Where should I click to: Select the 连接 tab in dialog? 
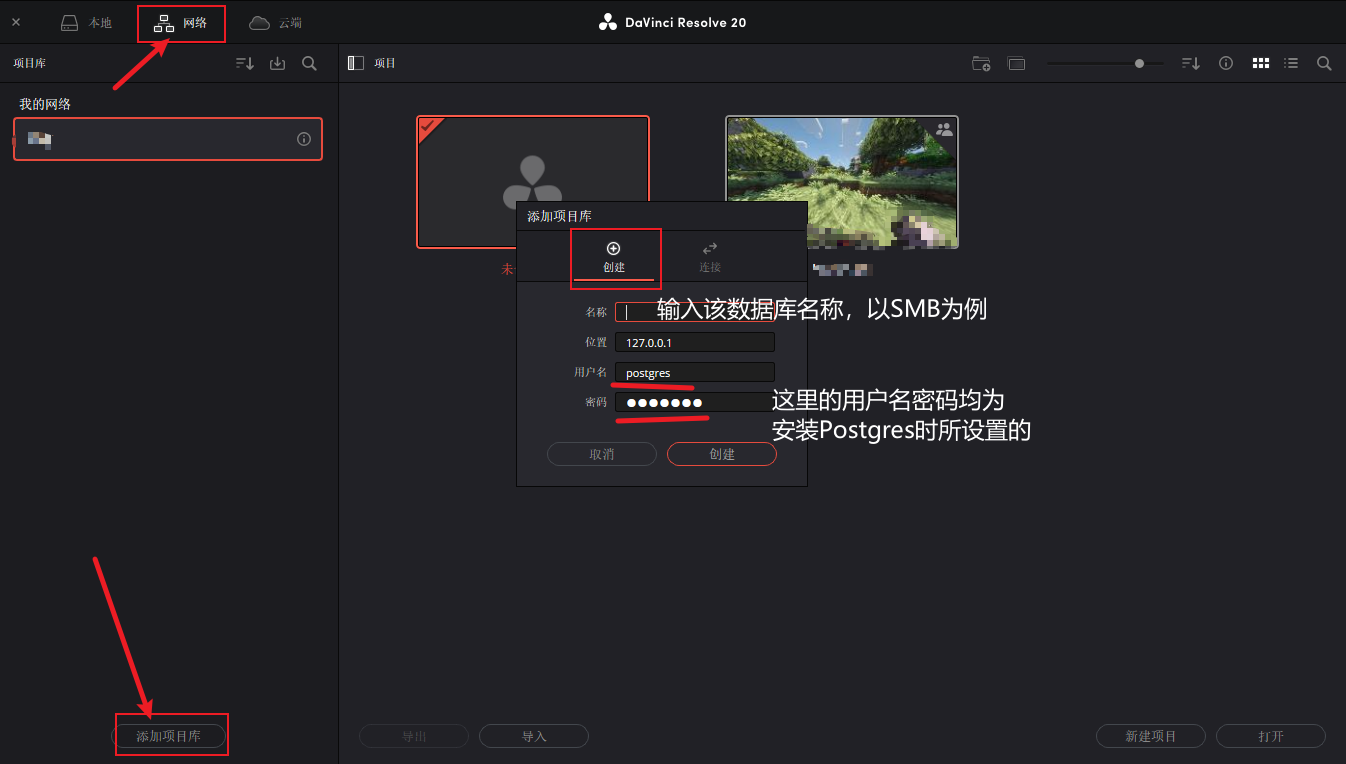710,257
